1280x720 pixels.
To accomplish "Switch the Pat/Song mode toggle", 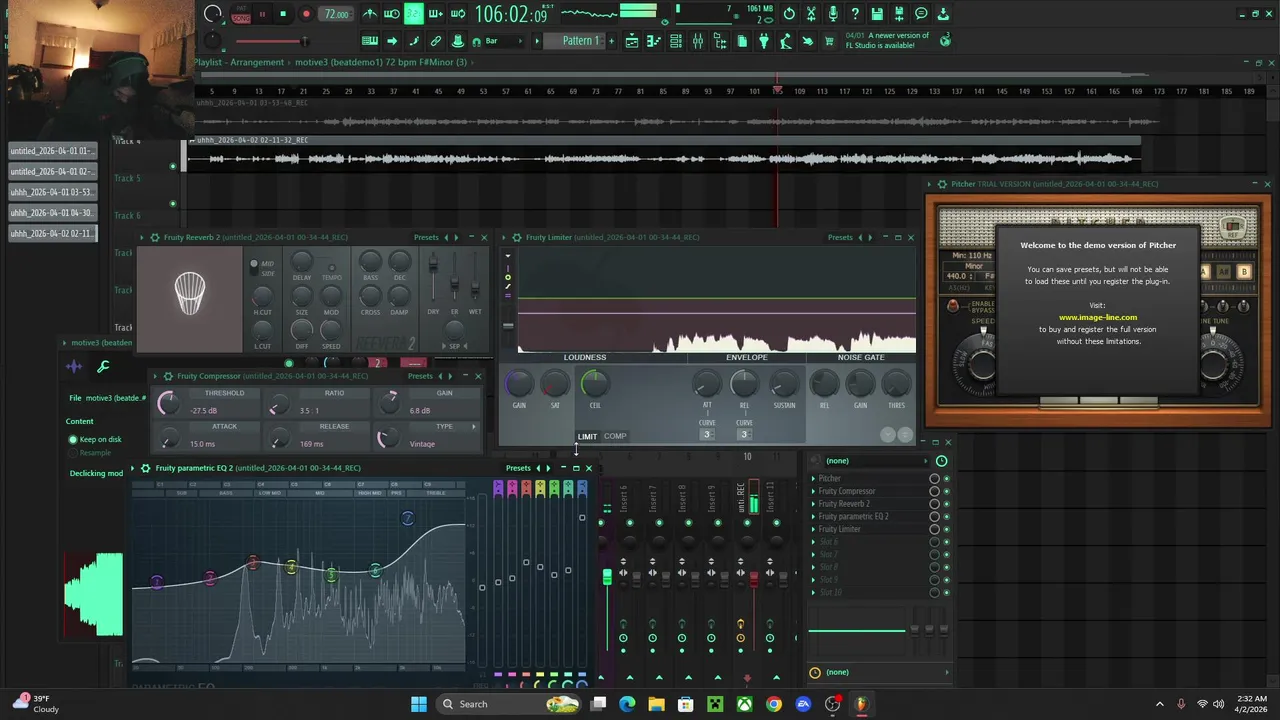I will pos(241,14).
